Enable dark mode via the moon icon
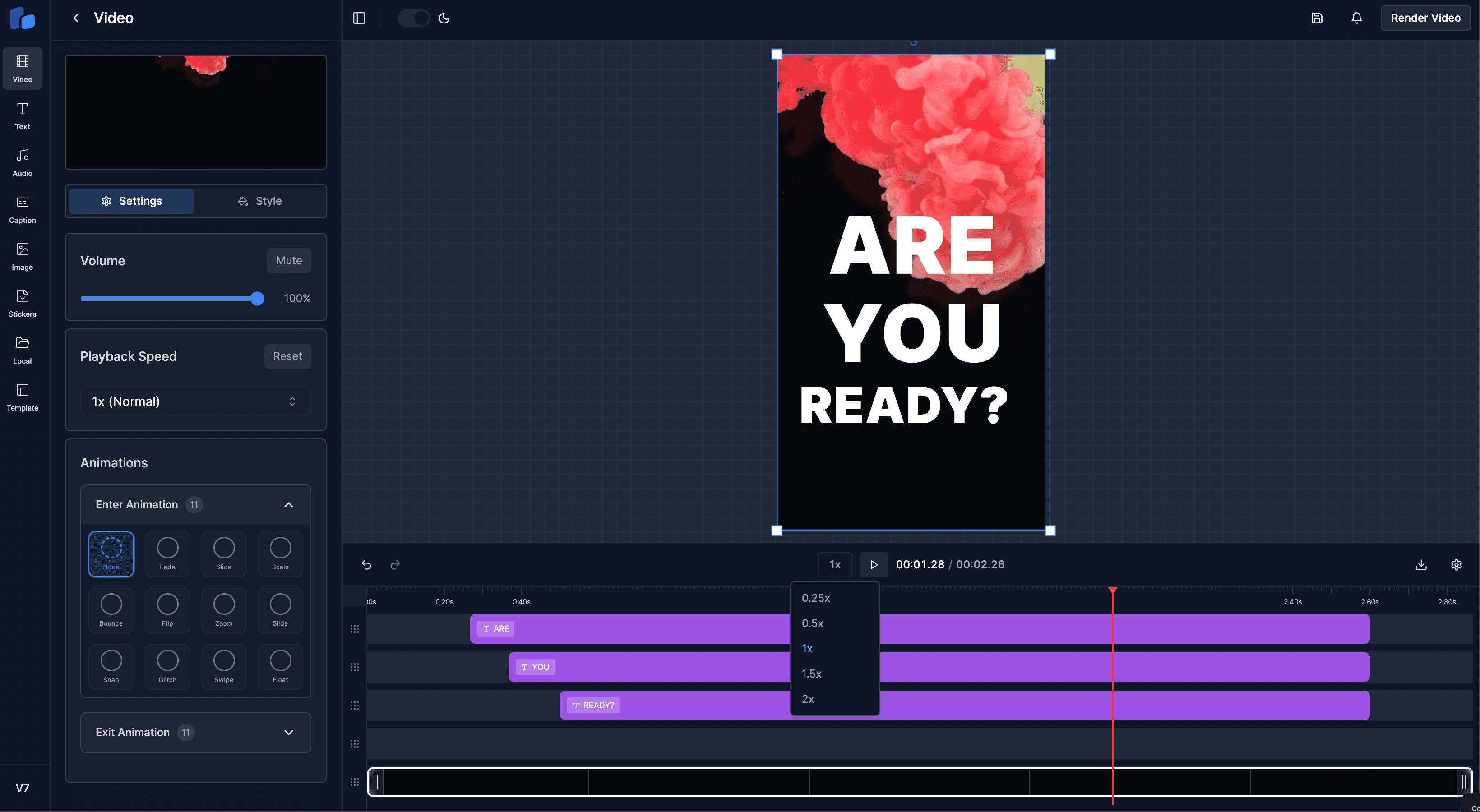Image resolution: width=1480 pixels, height=812 pixels. [x=444, y=18]
